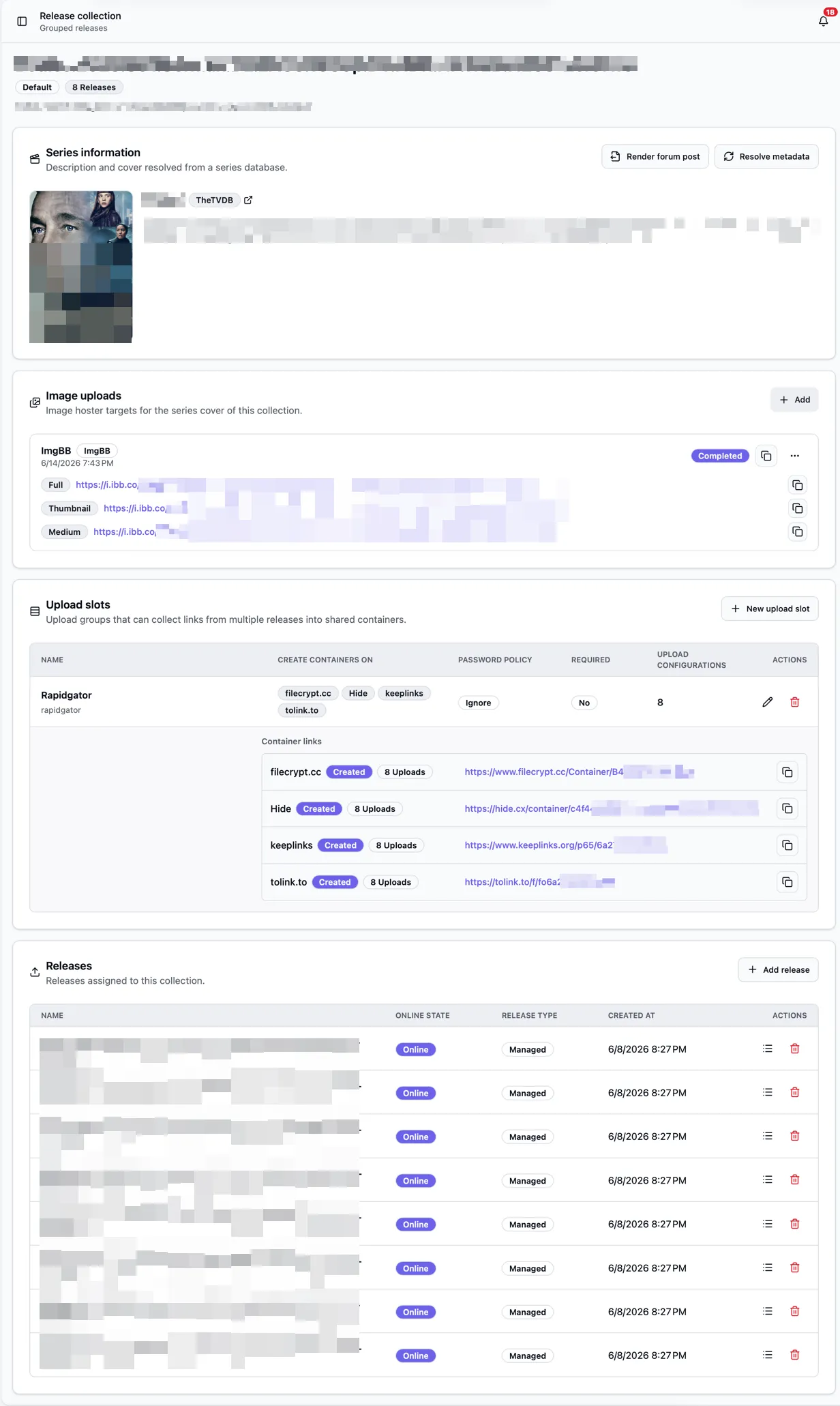Copy the Medium image link
The height and width of the screenshot is (1406, 840).
[798, 531]
